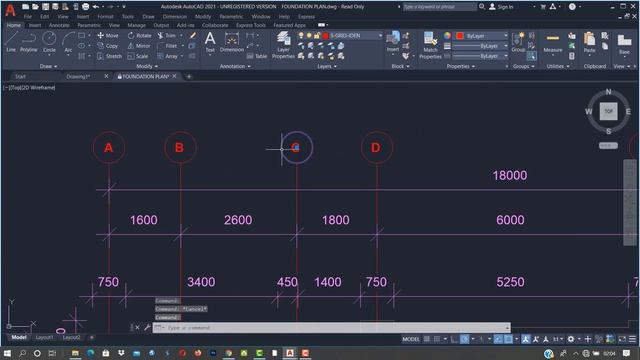Expand the Draw panel
640x360 pixels.
48,66
